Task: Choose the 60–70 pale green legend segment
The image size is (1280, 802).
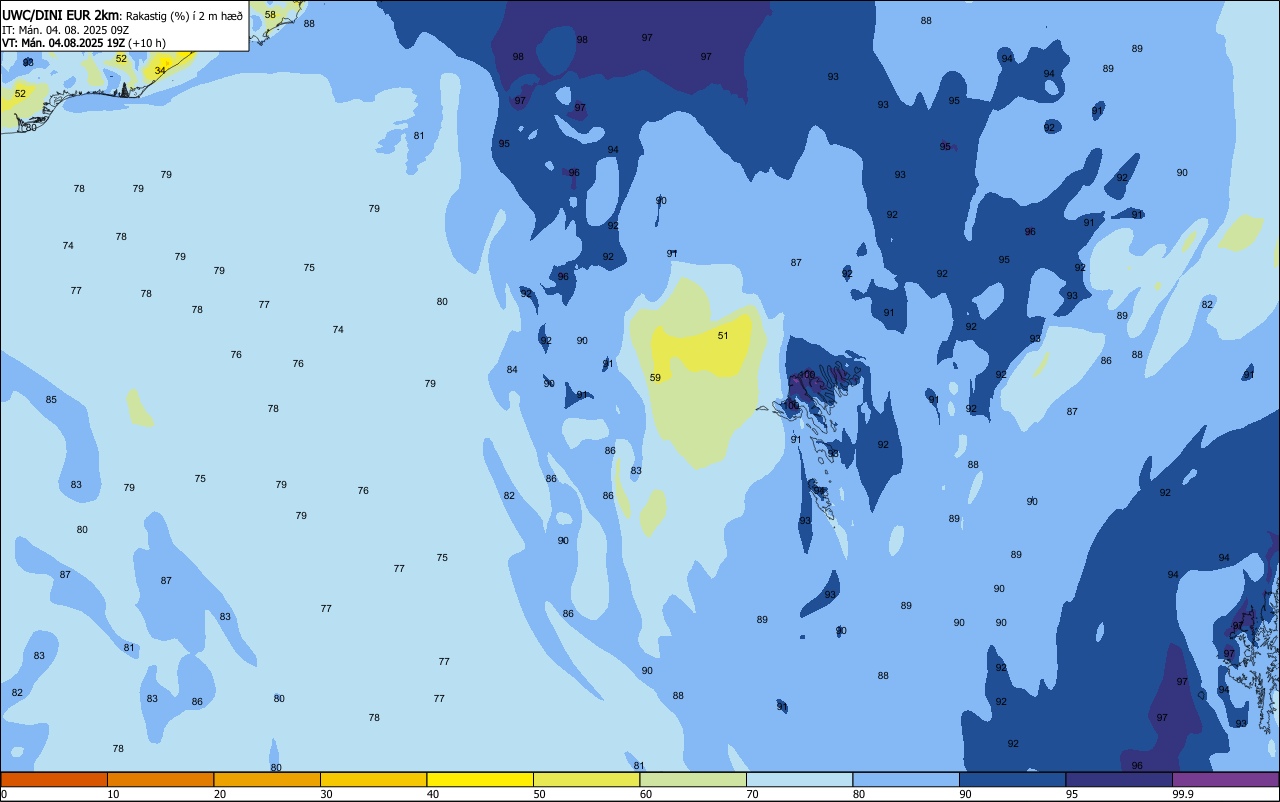Action: (x=693, y=779)
